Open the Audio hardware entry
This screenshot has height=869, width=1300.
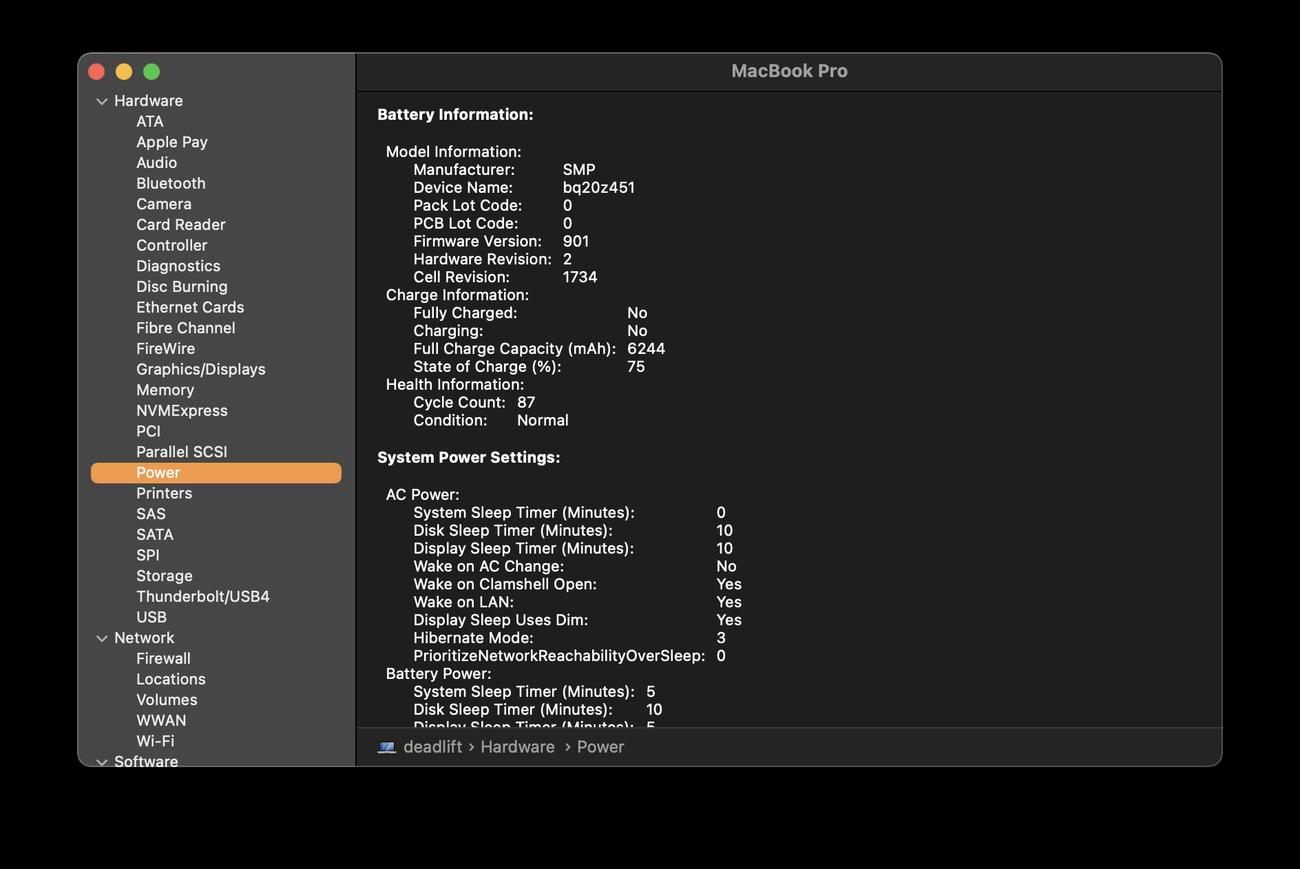click(x=157, y=163)
